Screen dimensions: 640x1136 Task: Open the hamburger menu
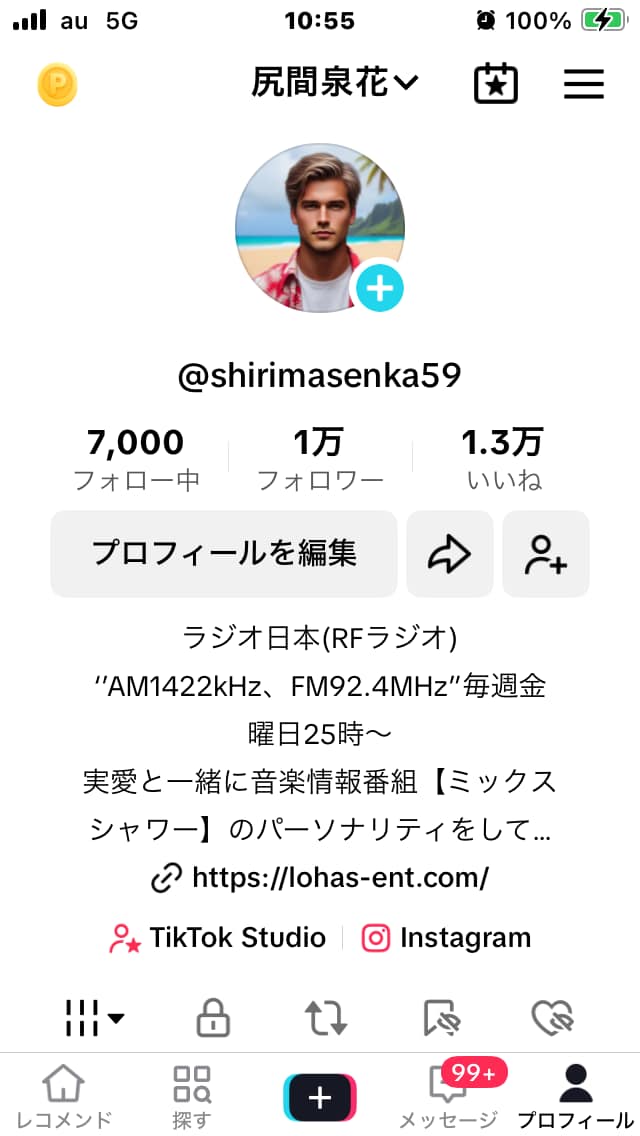pyautogui.click(x=583, y=84)
